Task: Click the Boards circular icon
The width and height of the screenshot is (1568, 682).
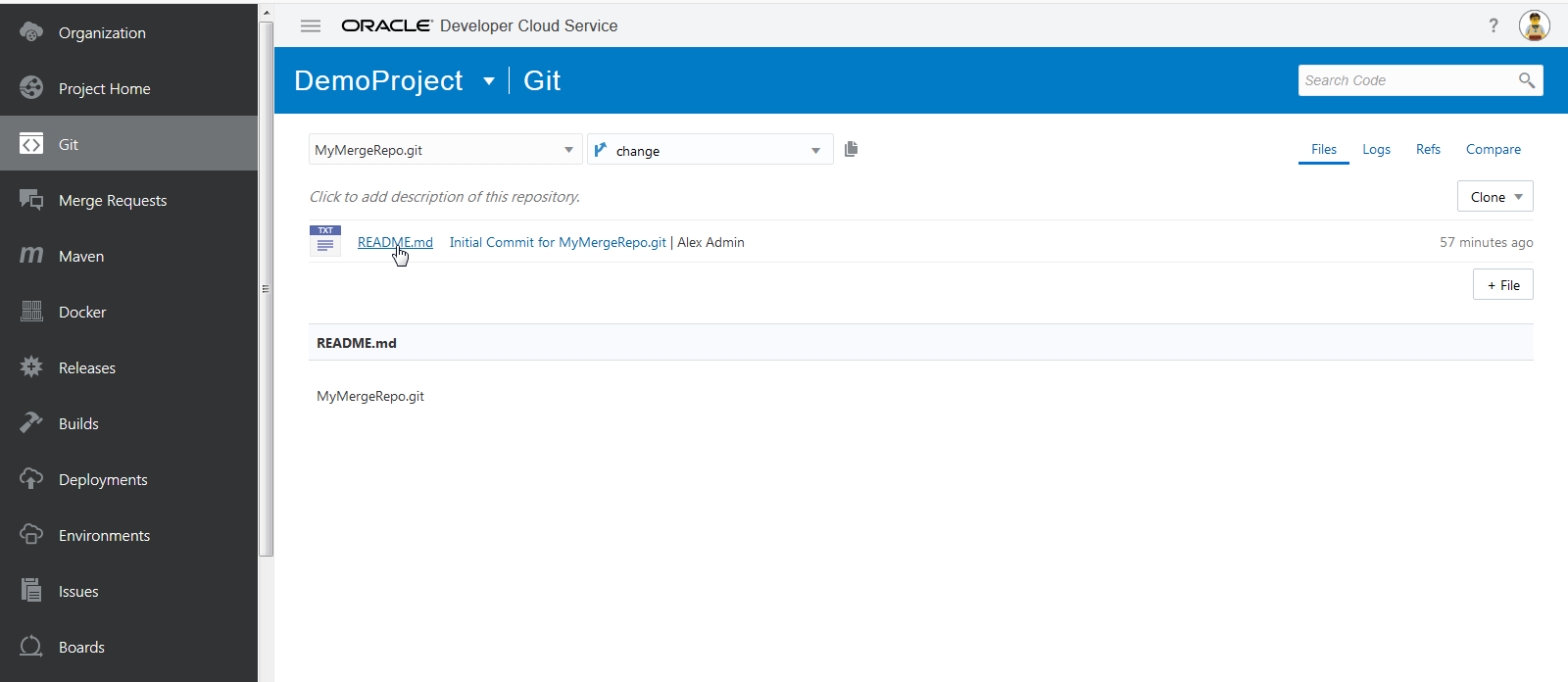Action: (x=31, y=646)
